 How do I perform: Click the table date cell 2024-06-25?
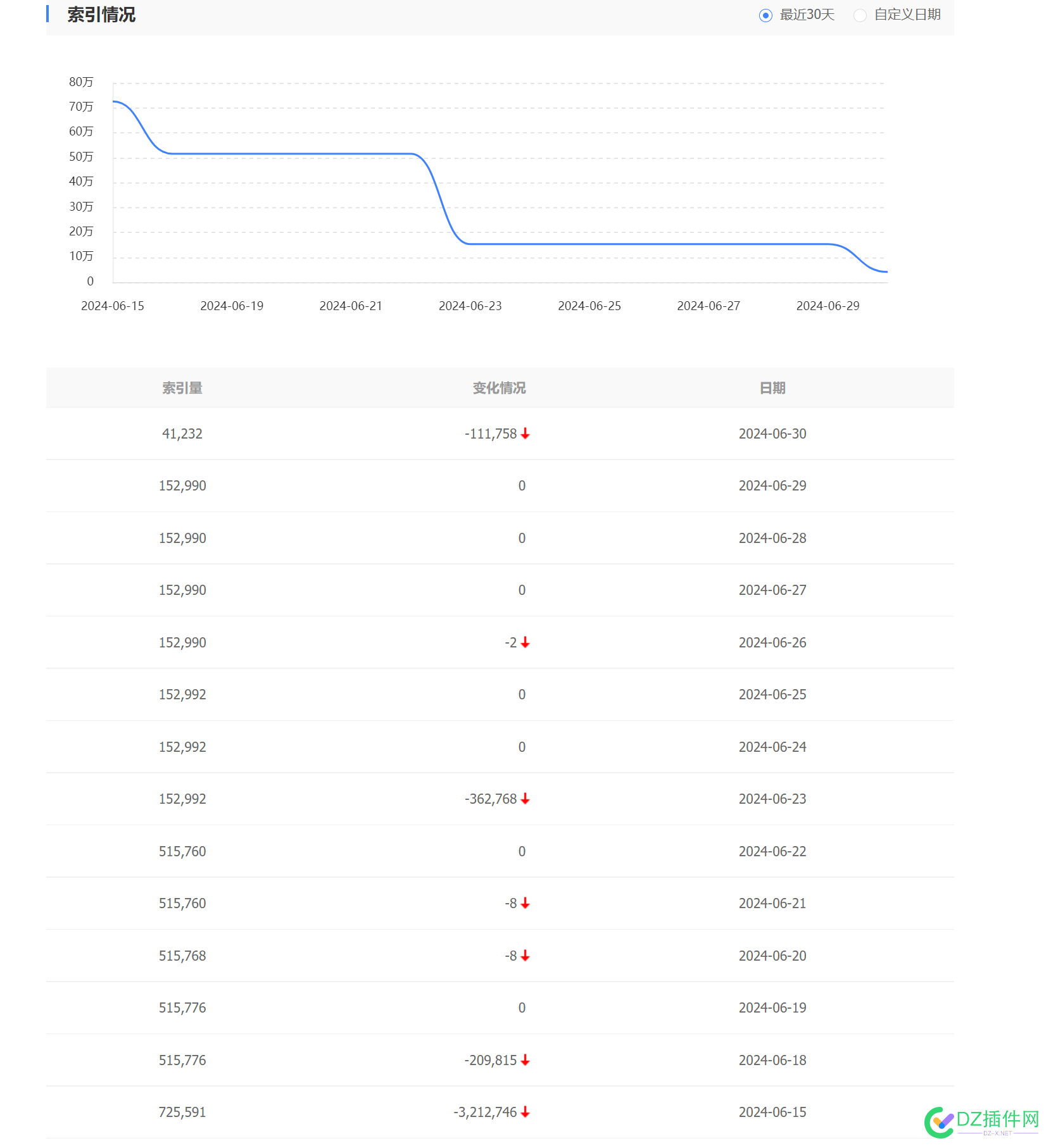click(x=772, y=694)
